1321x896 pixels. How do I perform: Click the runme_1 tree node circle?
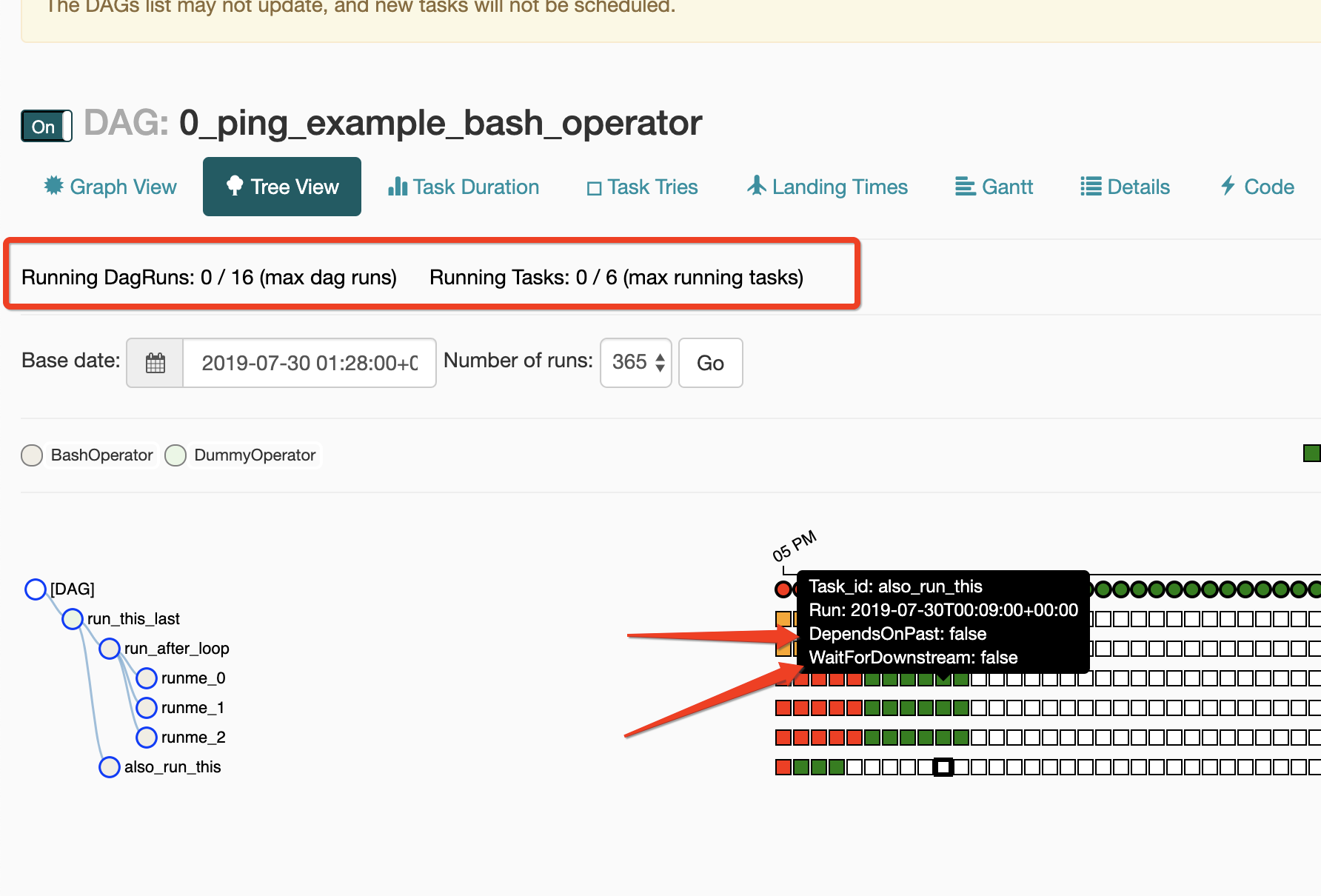147,708
